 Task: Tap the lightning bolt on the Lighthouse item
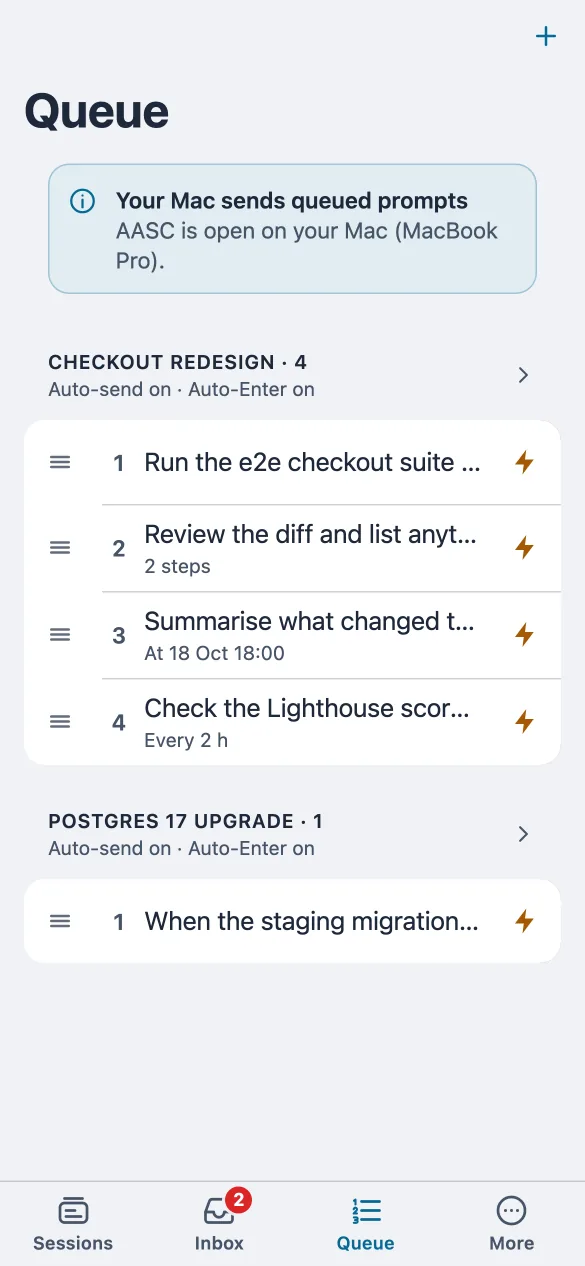[x=524, y=722]
